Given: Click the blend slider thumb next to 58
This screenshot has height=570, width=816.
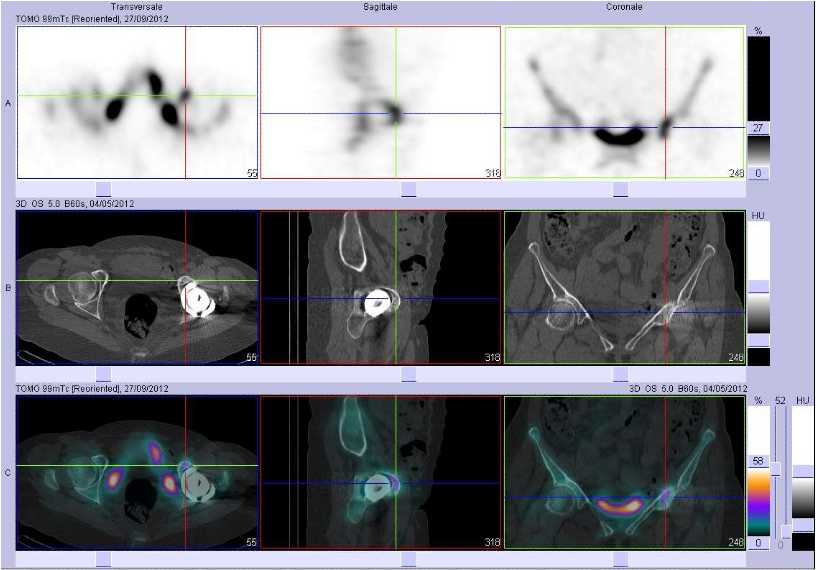Looking at the screenshot, I should [776, 468].
